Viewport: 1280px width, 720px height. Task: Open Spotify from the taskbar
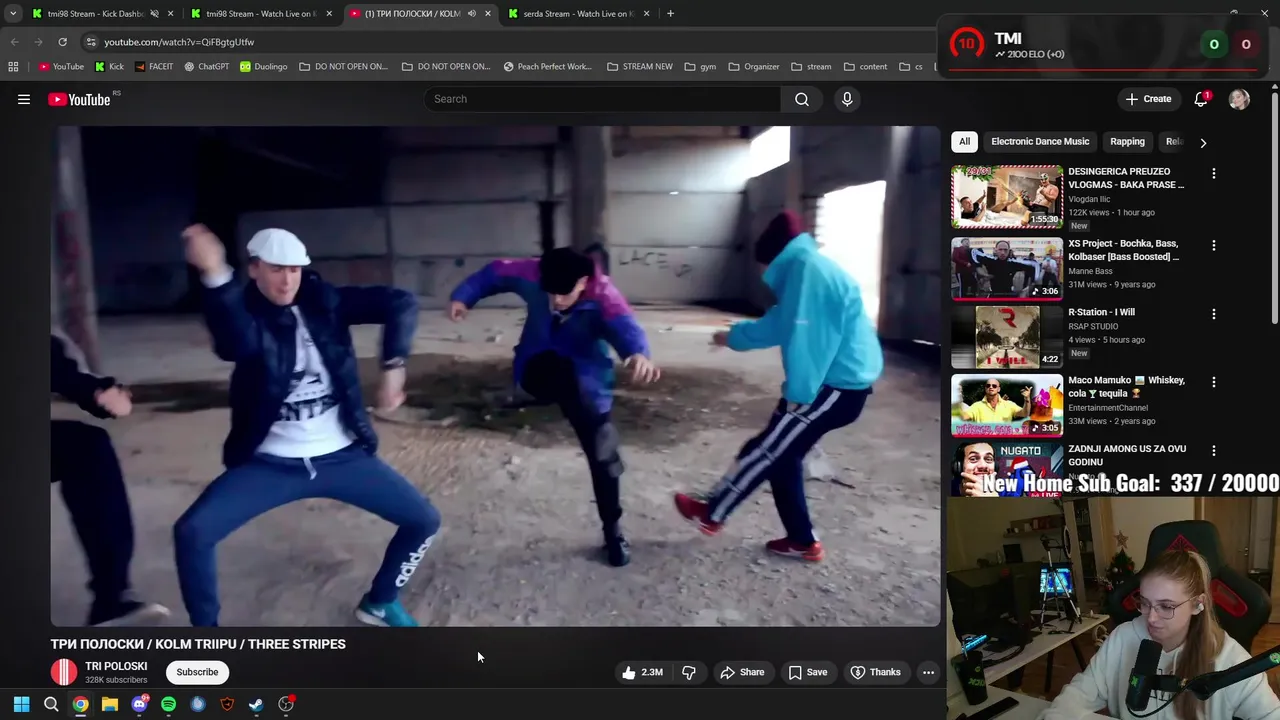click(x=168, y=704)
